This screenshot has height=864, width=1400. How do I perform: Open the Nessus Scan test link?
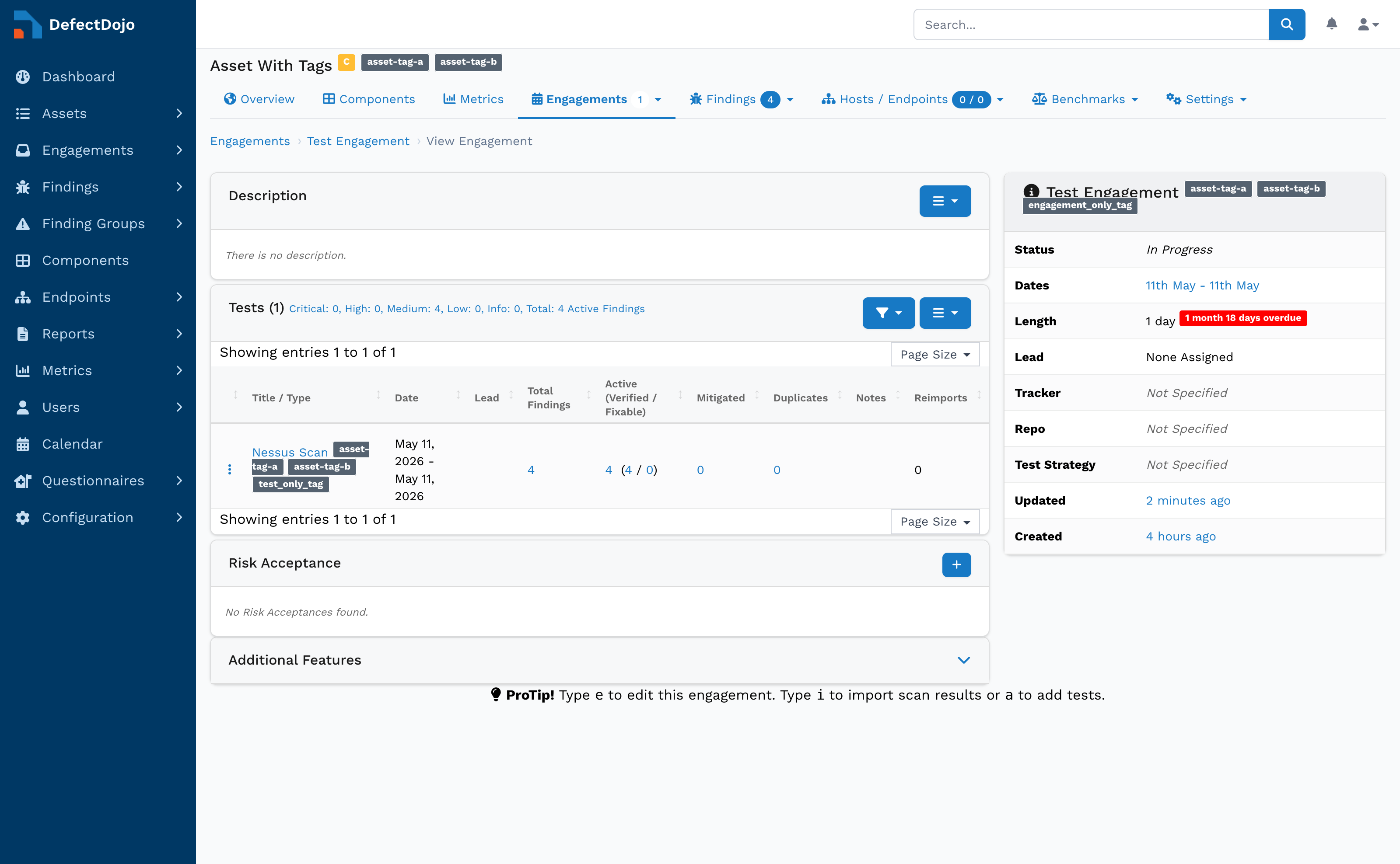coord(290,453)
